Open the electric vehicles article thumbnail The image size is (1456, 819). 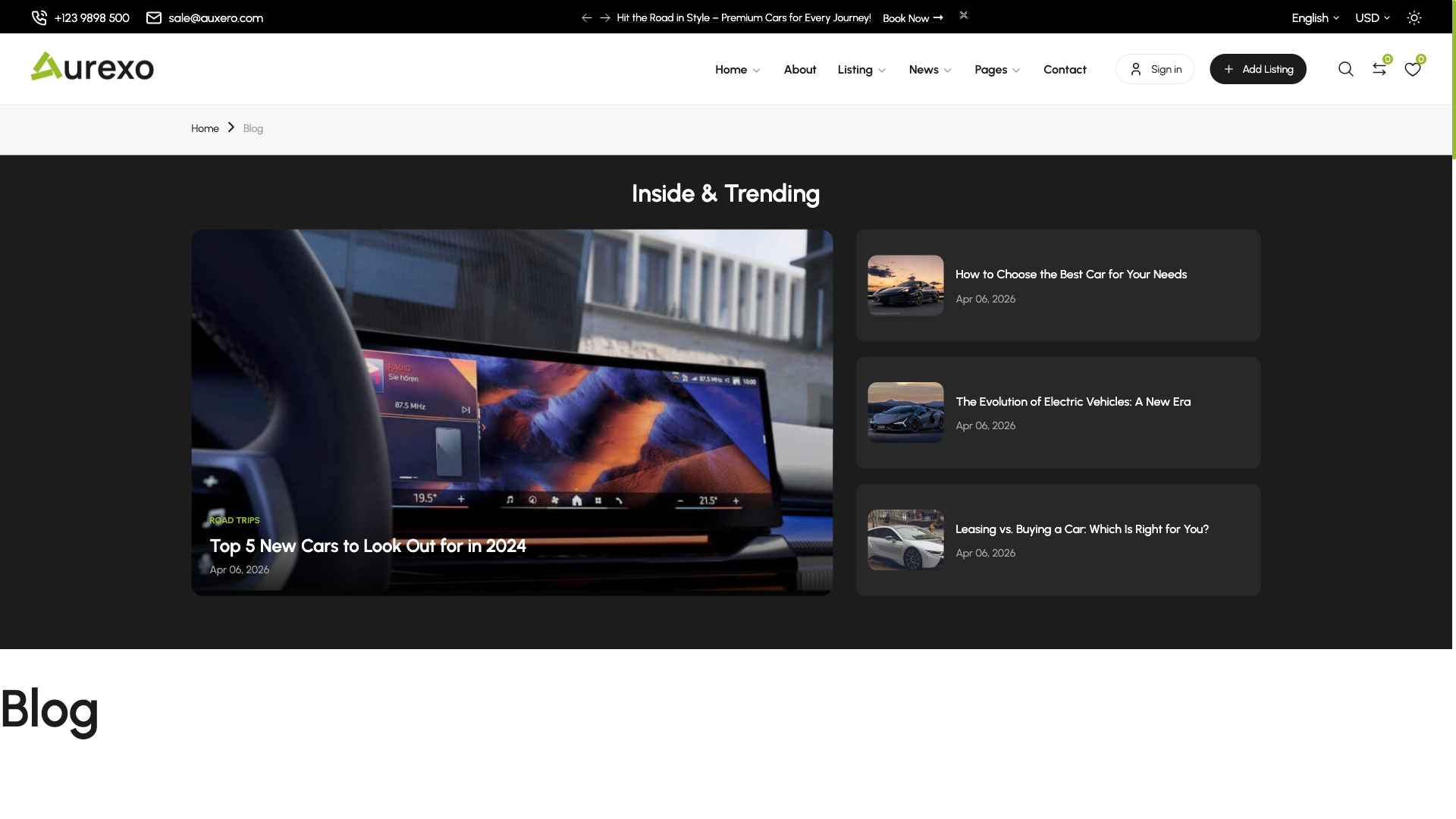tap(905, 413)
